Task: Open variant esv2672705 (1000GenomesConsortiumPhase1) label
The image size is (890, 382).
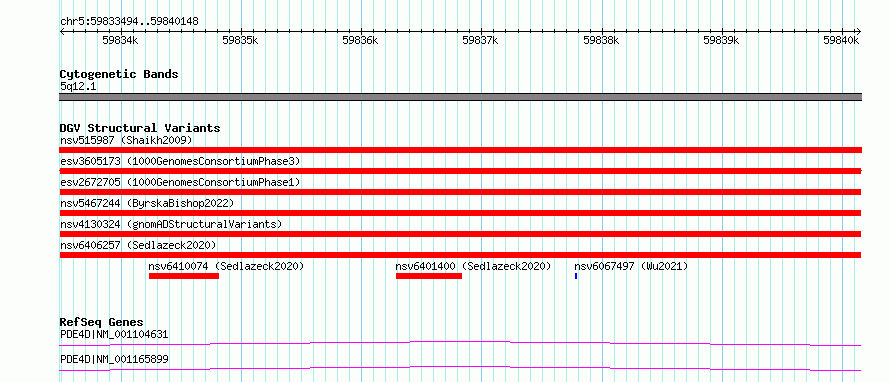Action: [180, 182]
